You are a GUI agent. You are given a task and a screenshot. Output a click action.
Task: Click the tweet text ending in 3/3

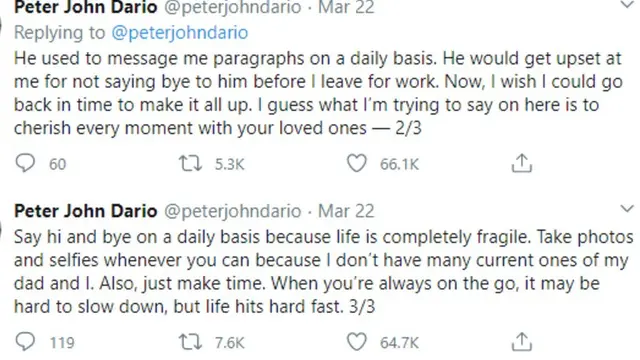[323, 272]
